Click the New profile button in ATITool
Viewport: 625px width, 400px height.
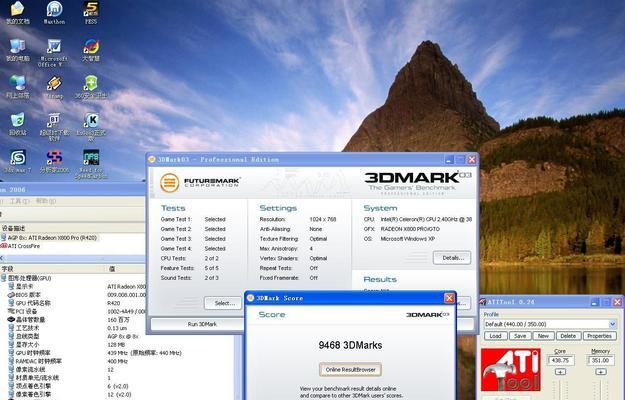(544, 336)
